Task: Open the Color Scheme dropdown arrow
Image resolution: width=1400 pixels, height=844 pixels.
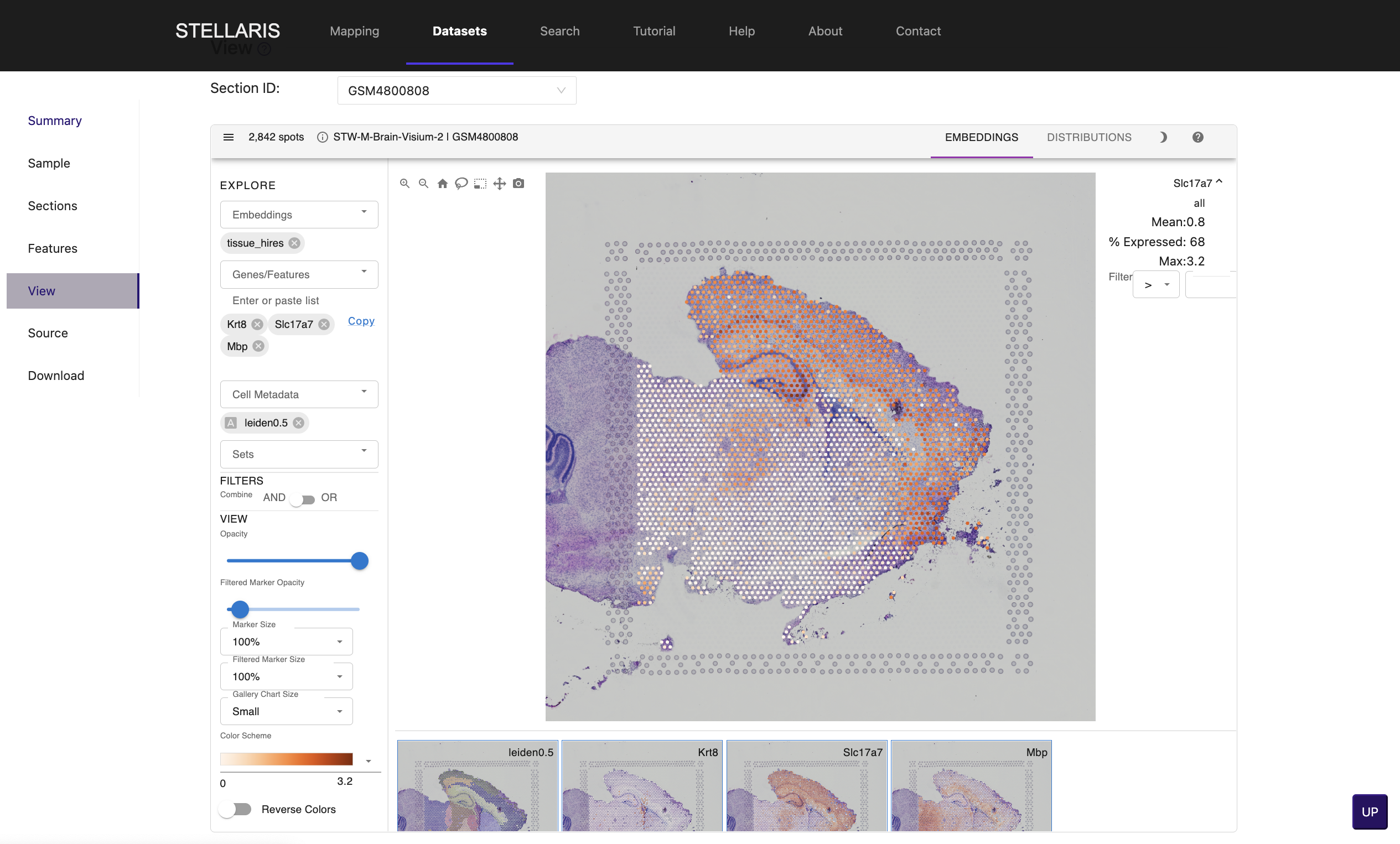Action: (369, 760)
